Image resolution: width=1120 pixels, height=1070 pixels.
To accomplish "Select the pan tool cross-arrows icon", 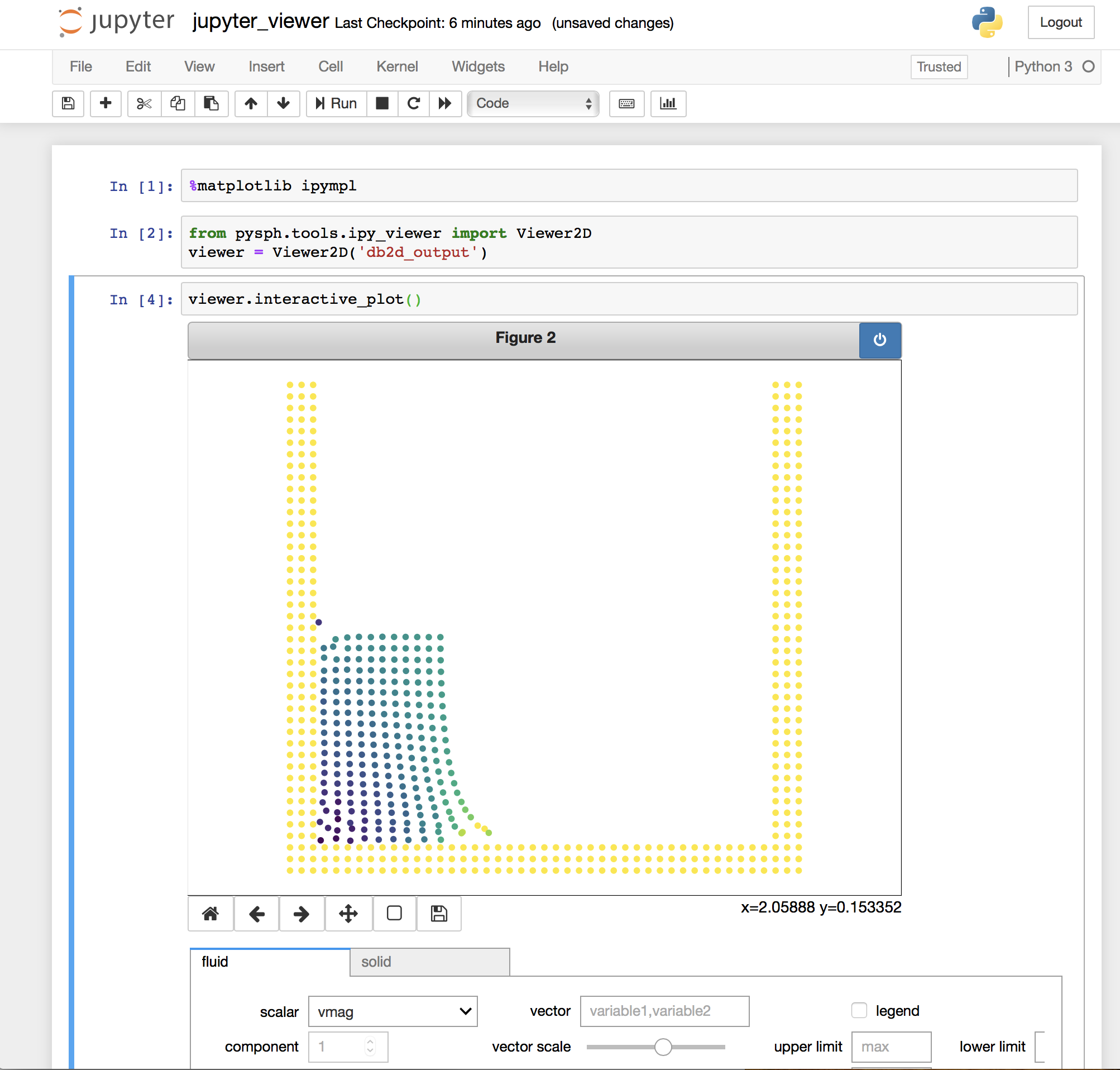I will (348, 914).
